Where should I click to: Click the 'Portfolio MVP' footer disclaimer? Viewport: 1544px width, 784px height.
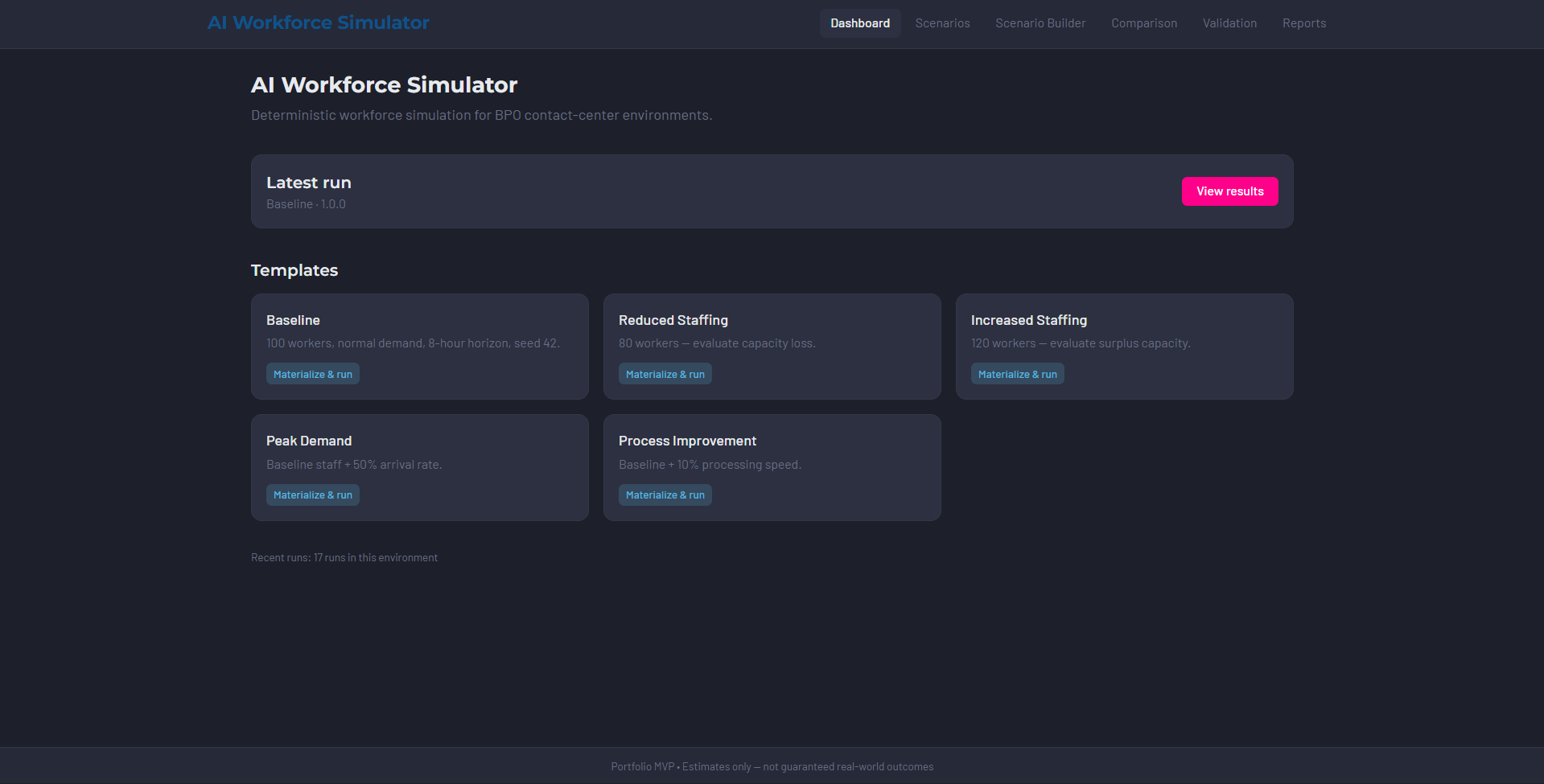[x=772, y=766]
